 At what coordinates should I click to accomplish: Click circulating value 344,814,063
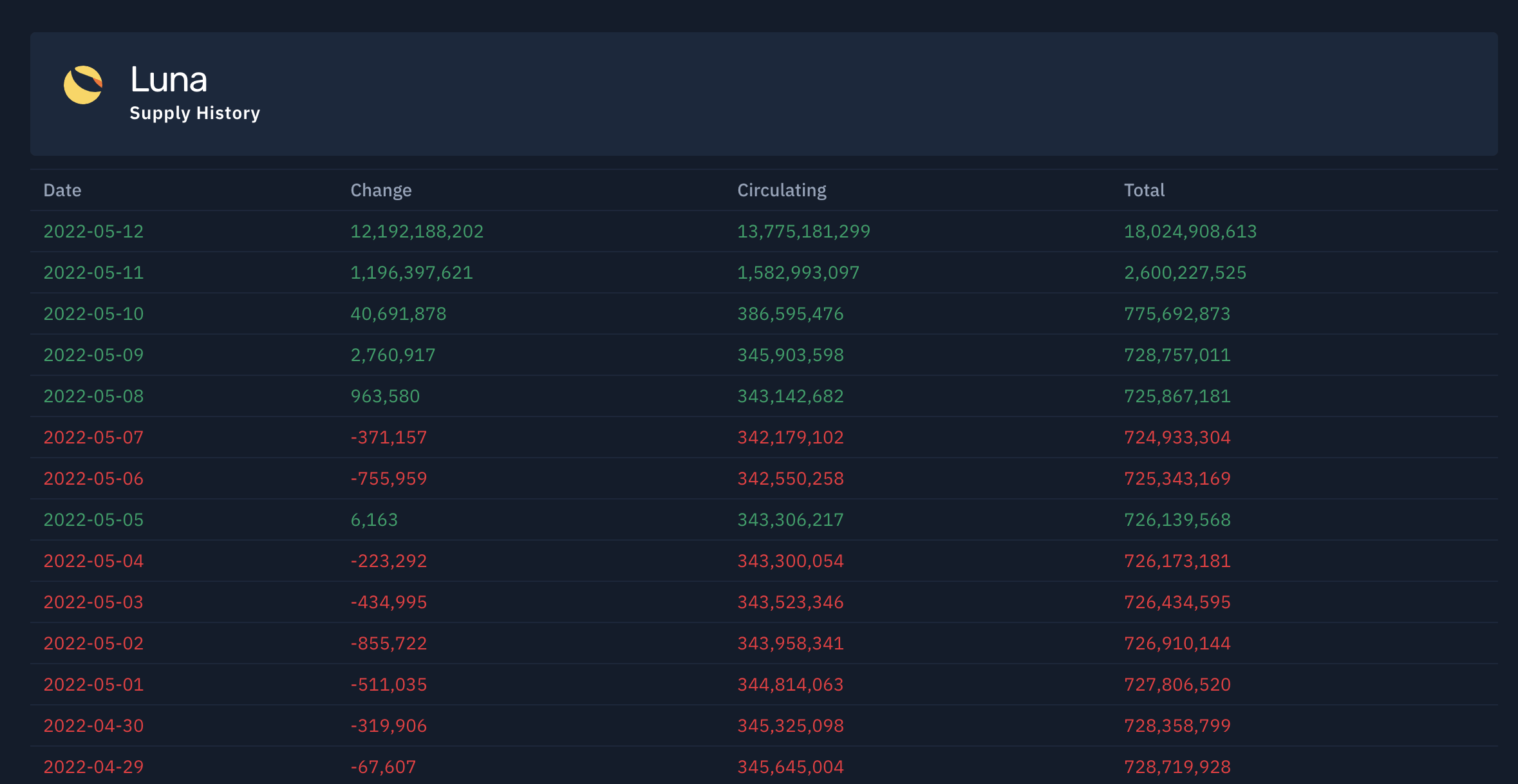(791, 685)
